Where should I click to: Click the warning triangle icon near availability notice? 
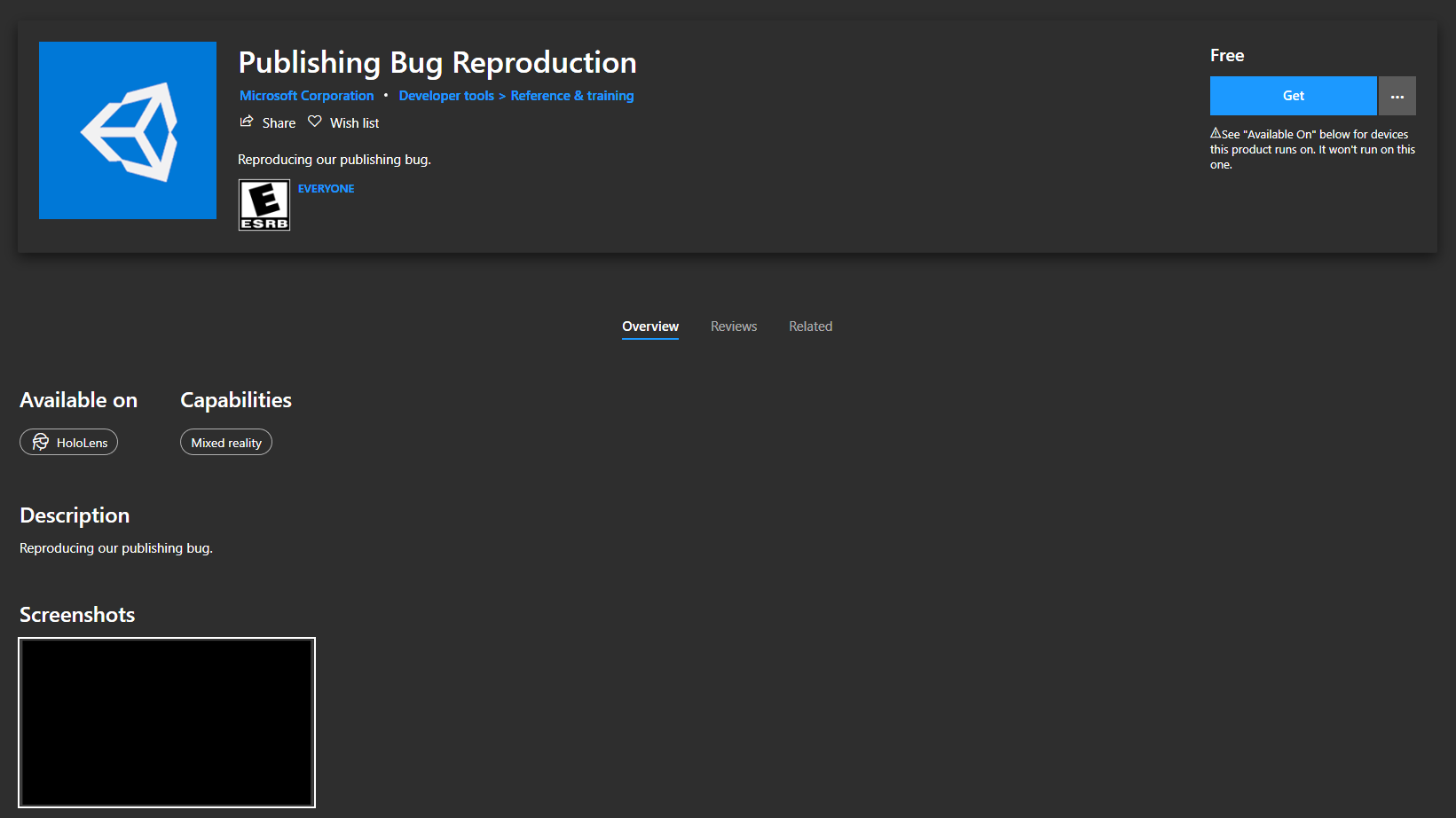(1216, 133)
